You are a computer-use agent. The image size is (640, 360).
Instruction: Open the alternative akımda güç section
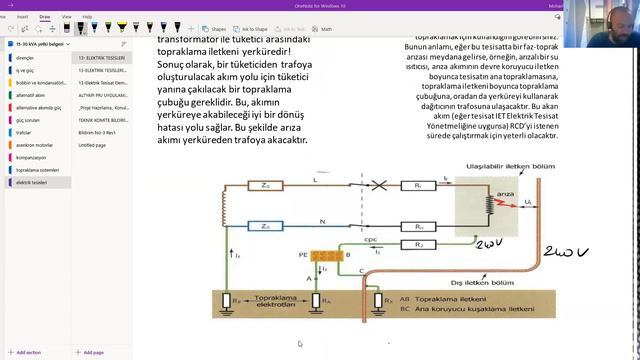coord(39,108)
